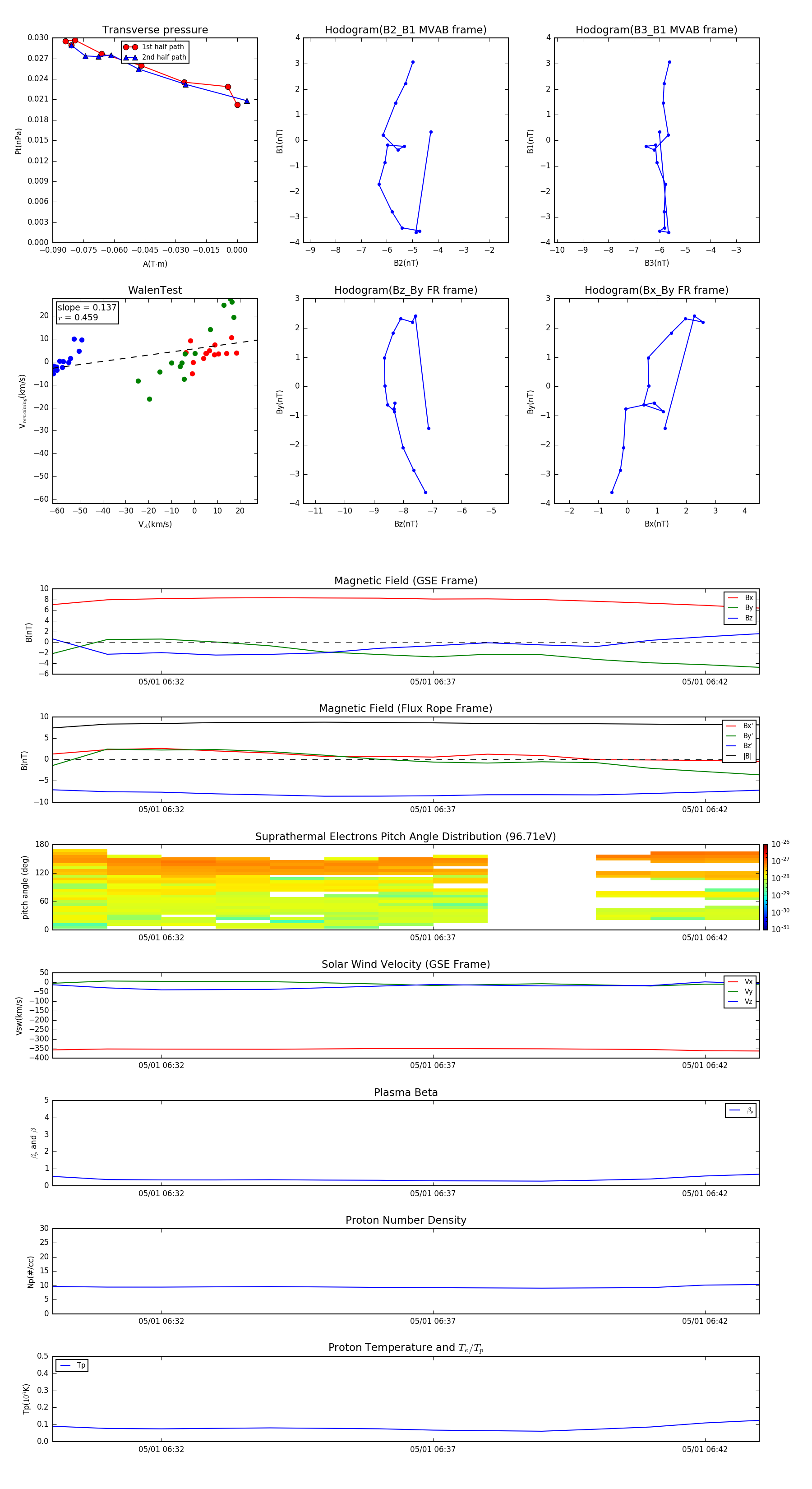Click the 'pitch angle (deg)' y-axis label

click(25, 887)
